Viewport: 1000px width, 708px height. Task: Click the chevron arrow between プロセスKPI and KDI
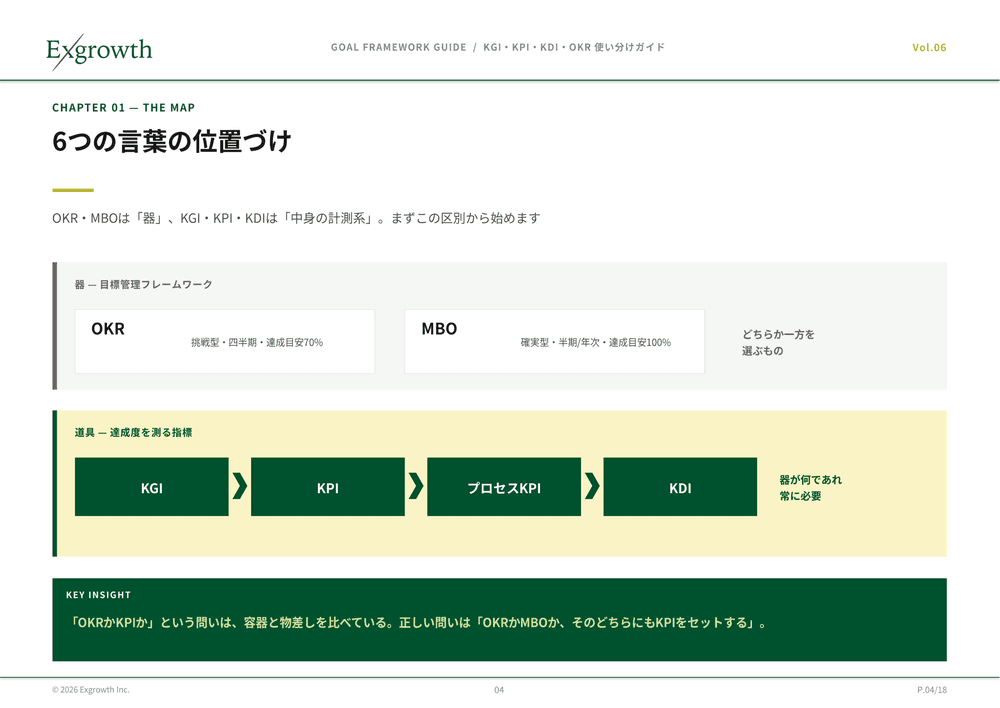[592, 486]
